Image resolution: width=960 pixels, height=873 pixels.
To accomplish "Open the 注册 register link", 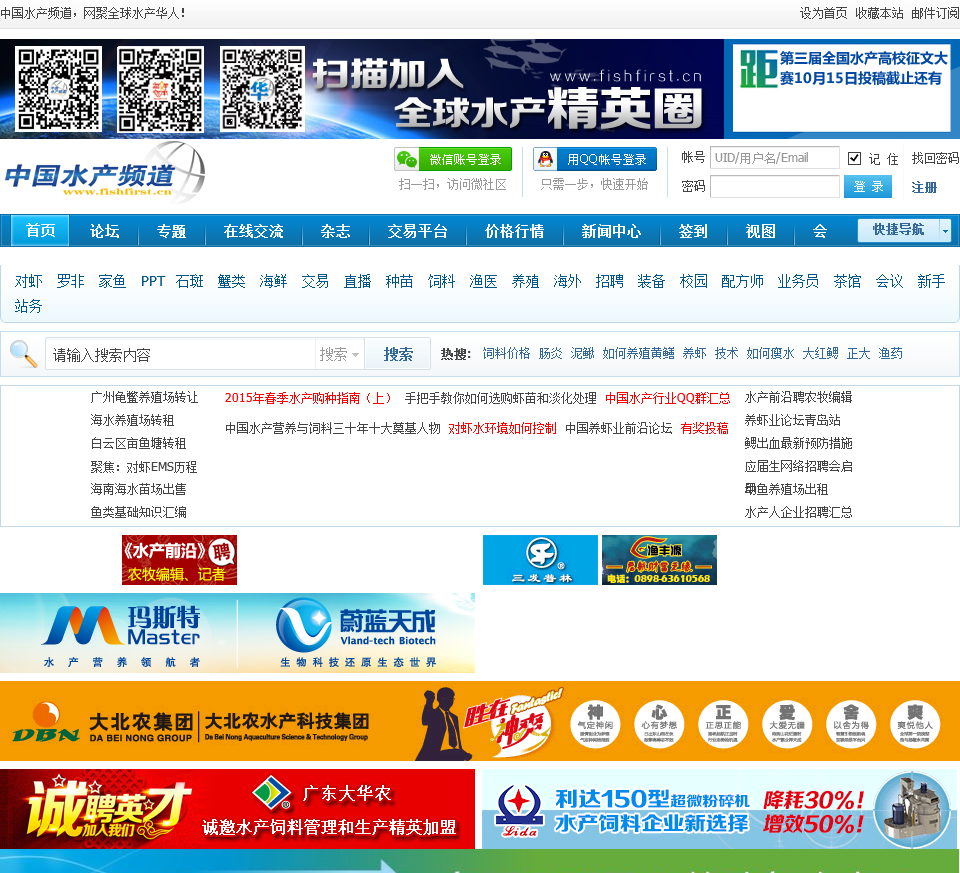I will click(x=924, y=187).
